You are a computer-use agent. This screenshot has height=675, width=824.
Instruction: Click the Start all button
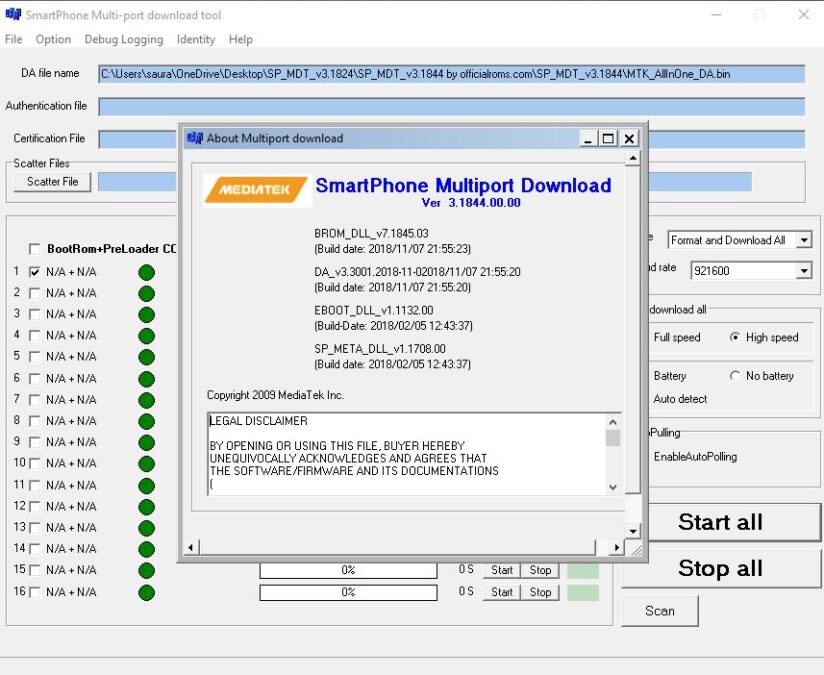click(x=735, y=522)
